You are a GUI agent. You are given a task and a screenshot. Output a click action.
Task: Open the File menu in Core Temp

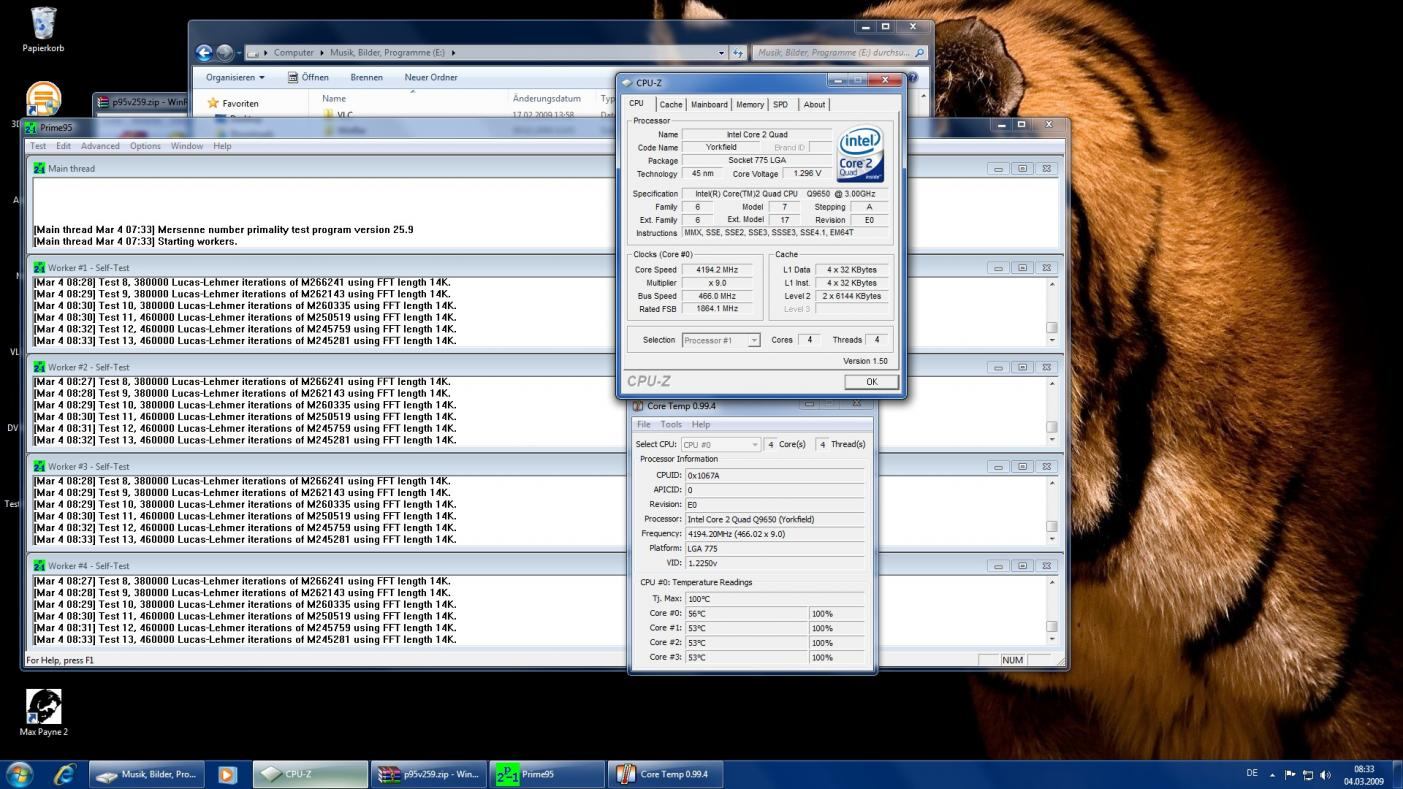pyautogui.click(x=644, y=425)
